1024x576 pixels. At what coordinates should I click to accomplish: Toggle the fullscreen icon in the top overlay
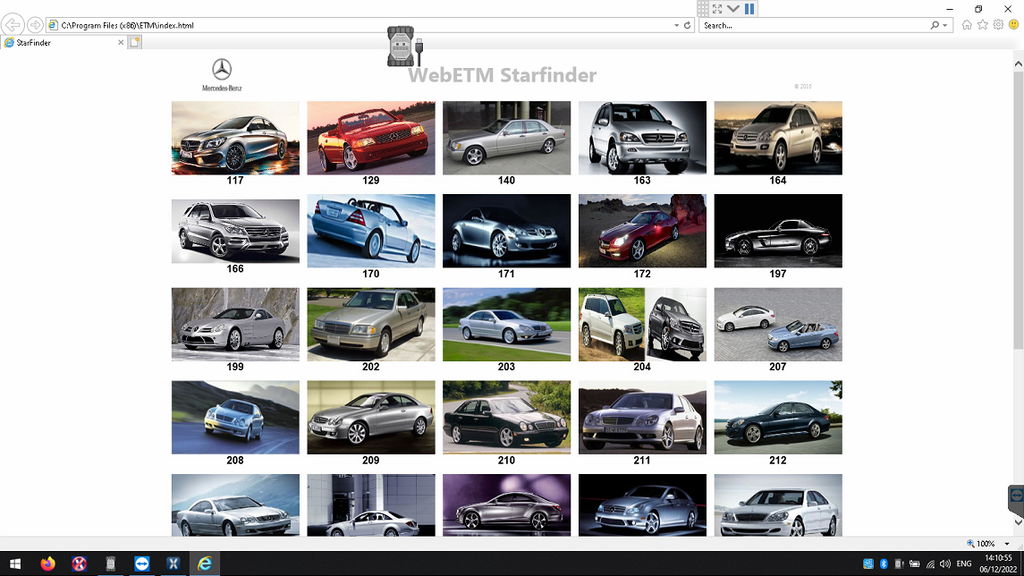(717, 9)
